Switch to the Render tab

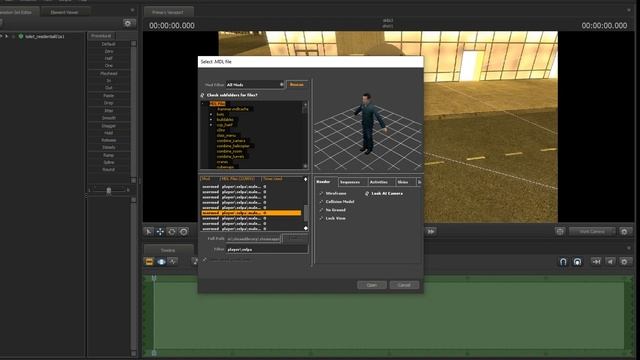pos(326,182)
